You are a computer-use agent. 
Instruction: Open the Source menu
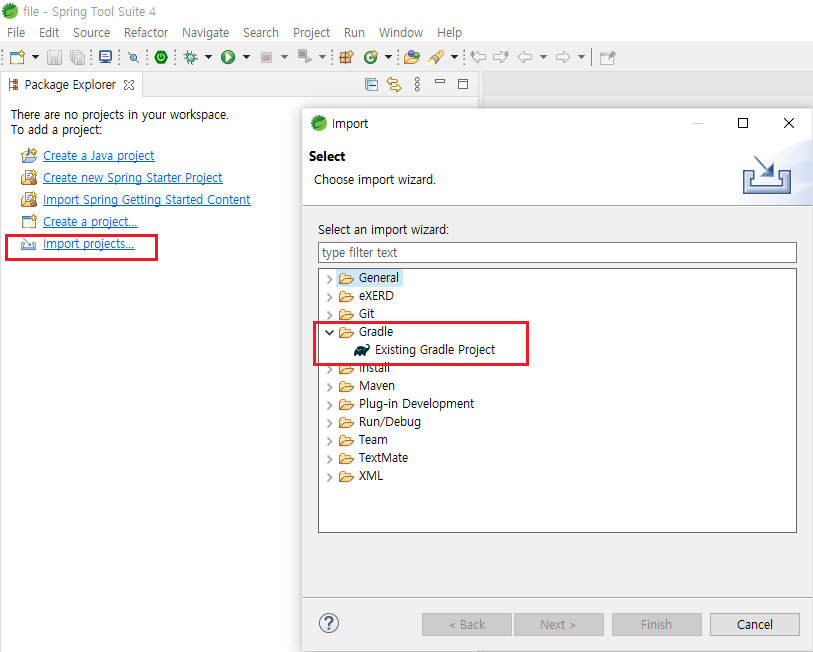pos(91,33)
